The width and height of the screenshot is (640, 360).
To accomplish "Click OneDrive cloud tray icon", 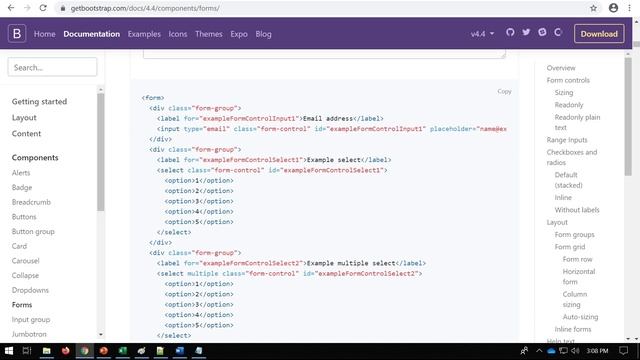I will (x=551, y=351).
